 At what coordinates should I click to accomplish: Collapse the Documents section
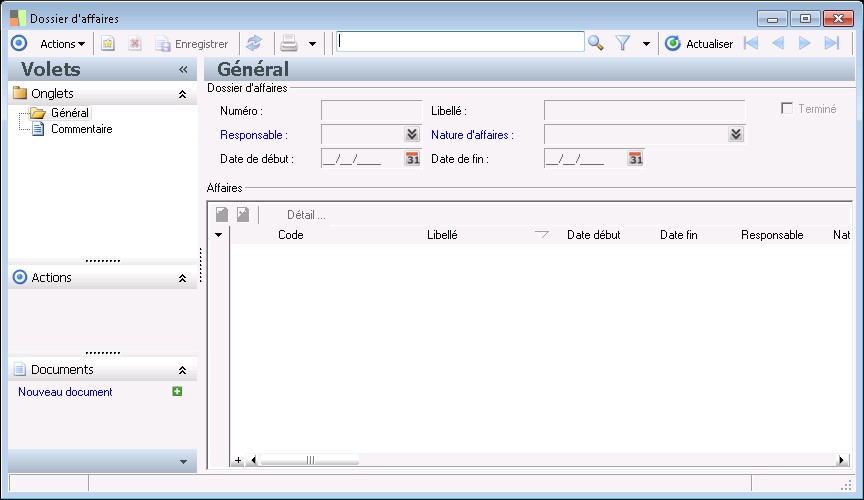tap(182, 370)
